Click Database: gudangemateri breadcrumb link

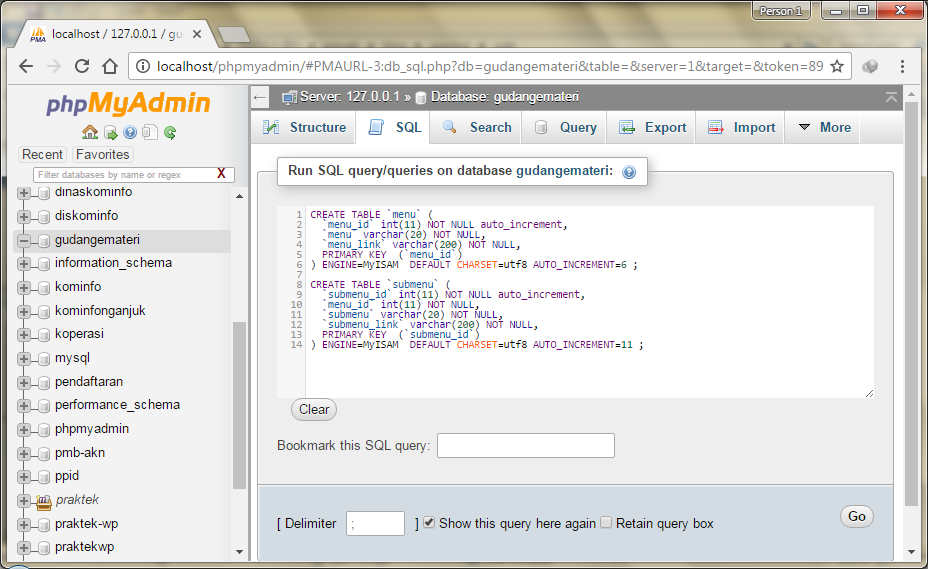coord(504,97)
